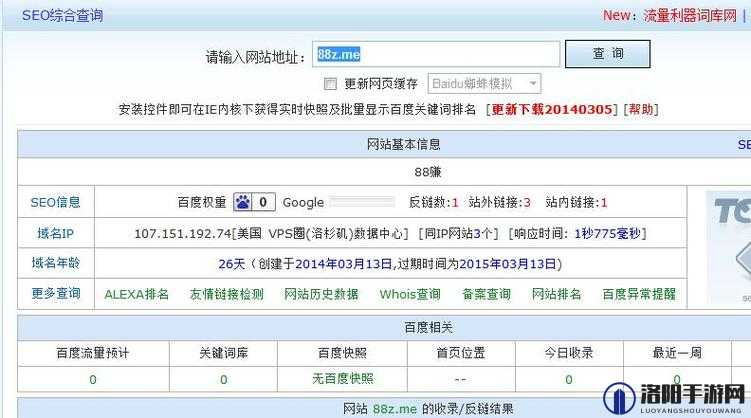The height and width of the screenshot is (418, 751).
Task: Open the 帮助 link
Action: (641, 109)
